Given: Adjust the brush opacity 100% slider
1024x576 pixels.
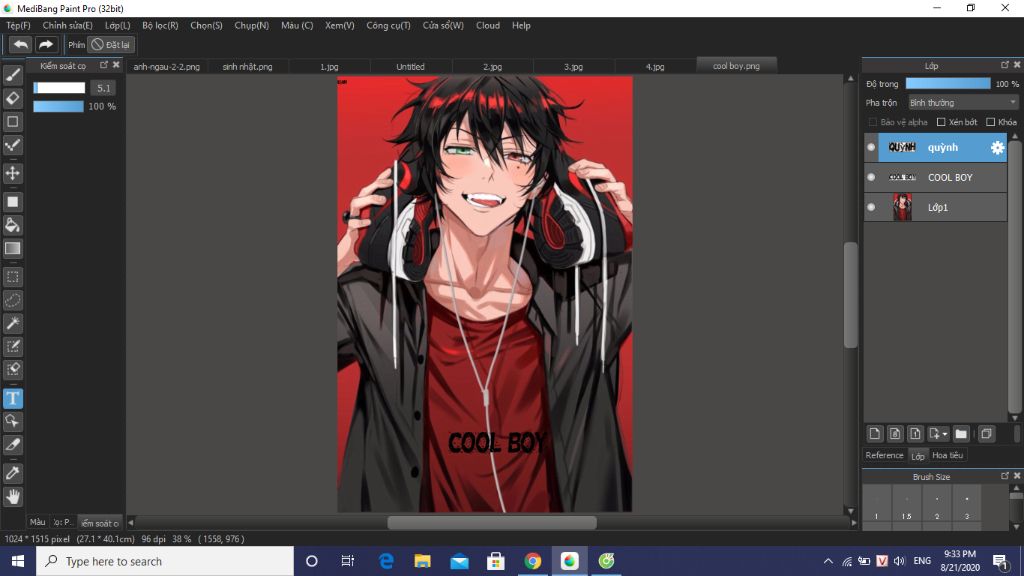Looking at the screenshot, I should [59, 106].
